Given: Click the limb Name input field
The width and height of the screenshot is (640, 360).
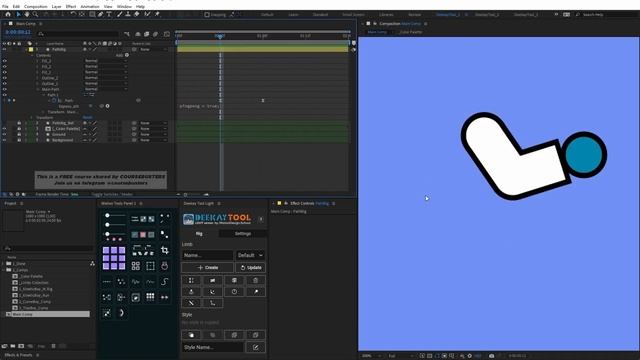Looking at the screenshot, I should pyautogui.click(x=207, y=255).
